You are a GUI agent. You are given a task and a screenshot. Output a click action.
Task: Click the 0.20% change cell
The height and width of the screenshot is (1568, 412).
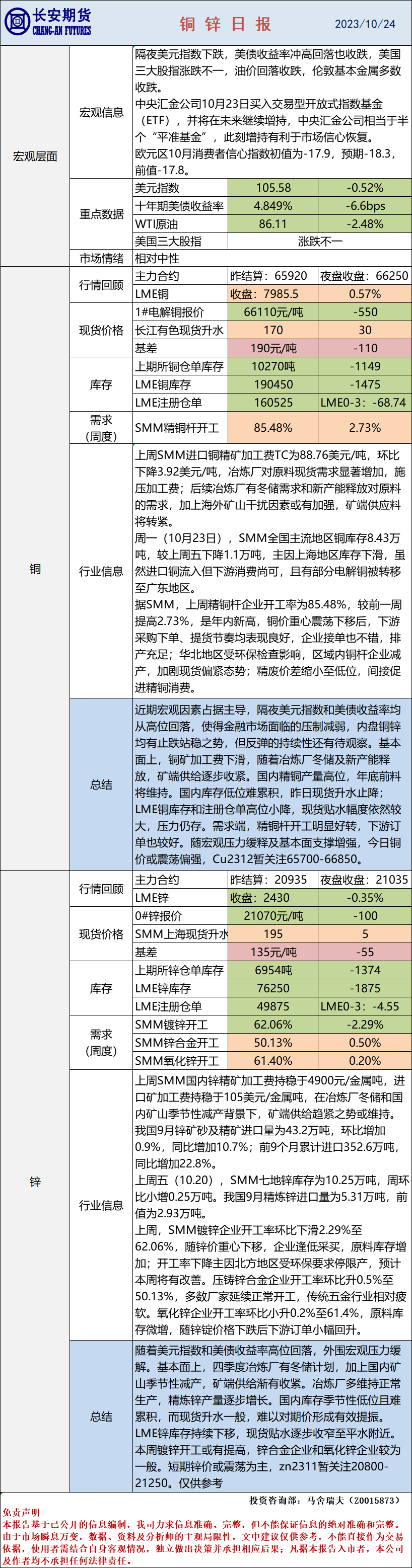365,1060
